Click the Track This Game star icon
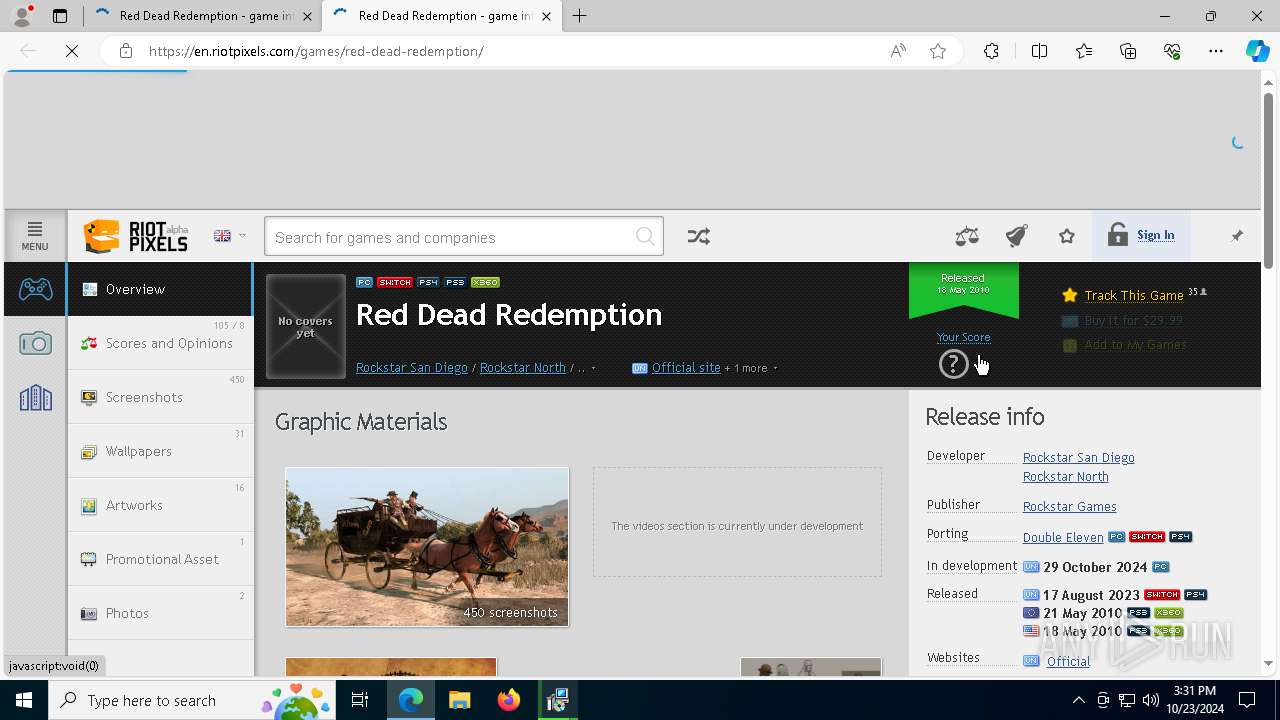 tap(1070, 295)
